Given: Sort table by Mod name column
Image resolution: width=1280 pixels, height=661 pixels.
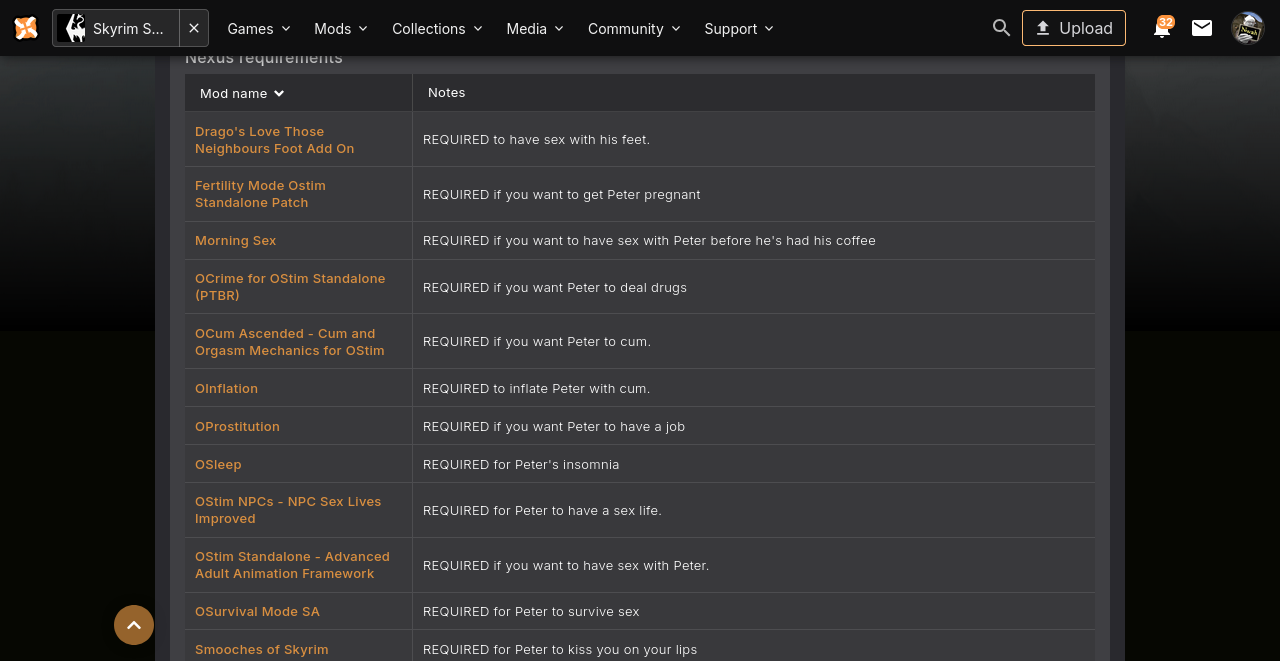Looking at the screenshot, I should (x=242, y=93).
